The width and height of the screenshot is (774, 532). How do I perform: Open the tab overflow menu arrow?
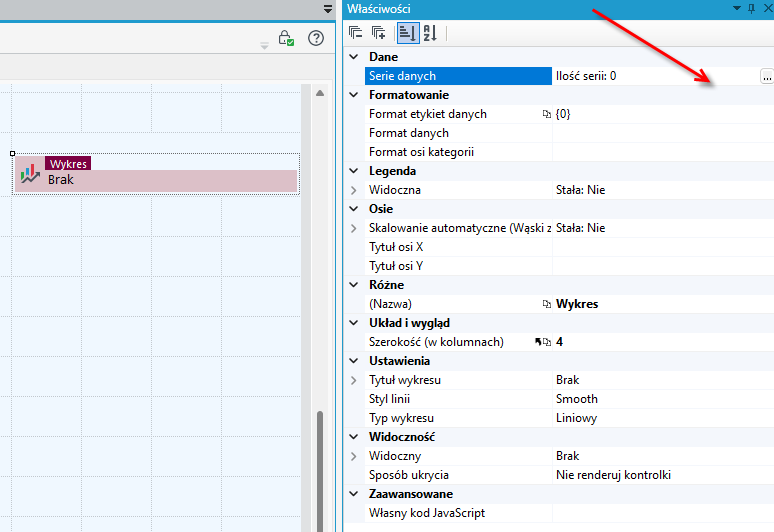pyautogui.click(x=328, y=9)
